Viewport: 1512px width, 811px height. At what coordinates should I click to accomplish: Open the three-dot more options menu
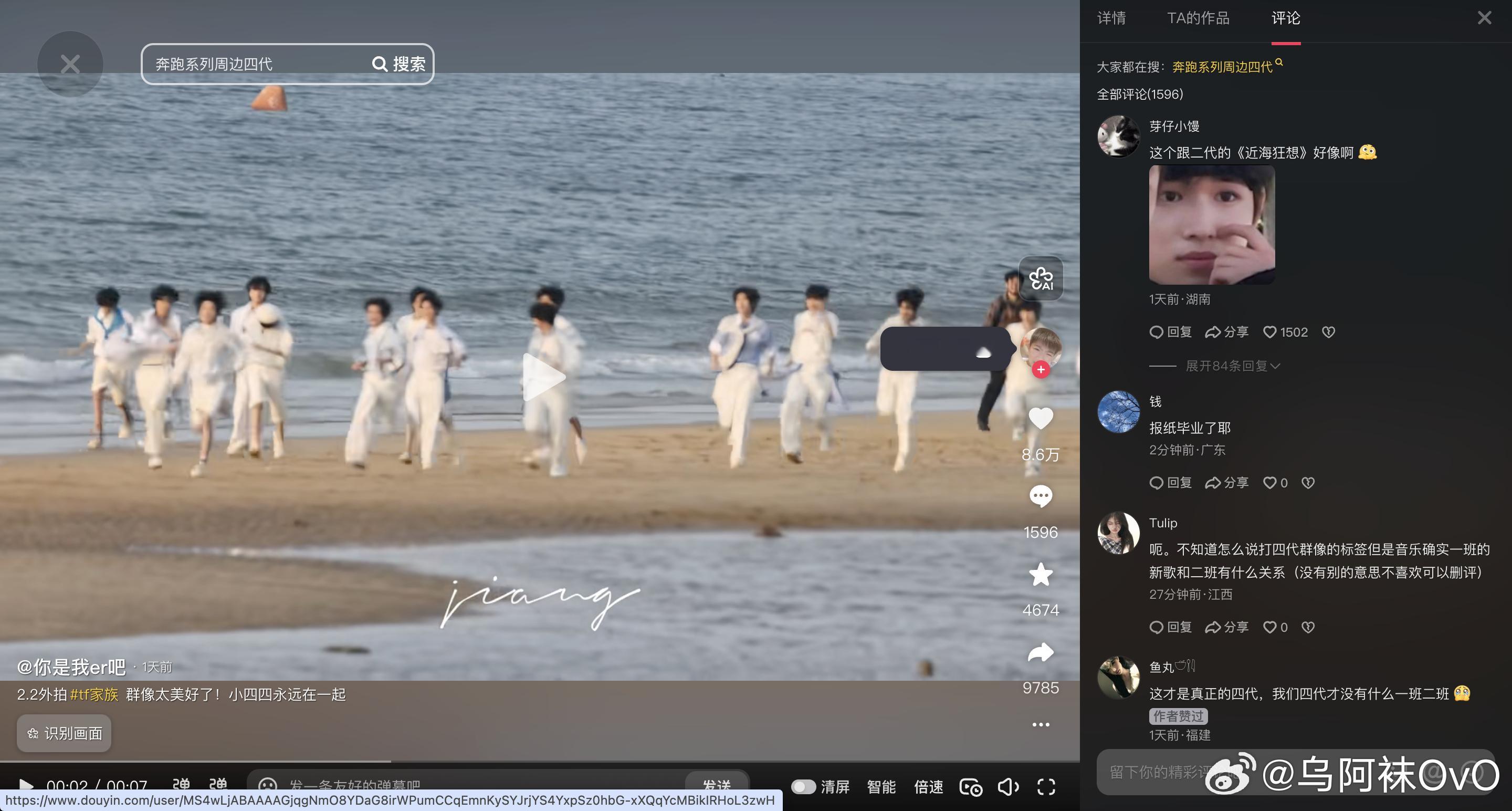pyautogui.click(x=1041, y=725)
